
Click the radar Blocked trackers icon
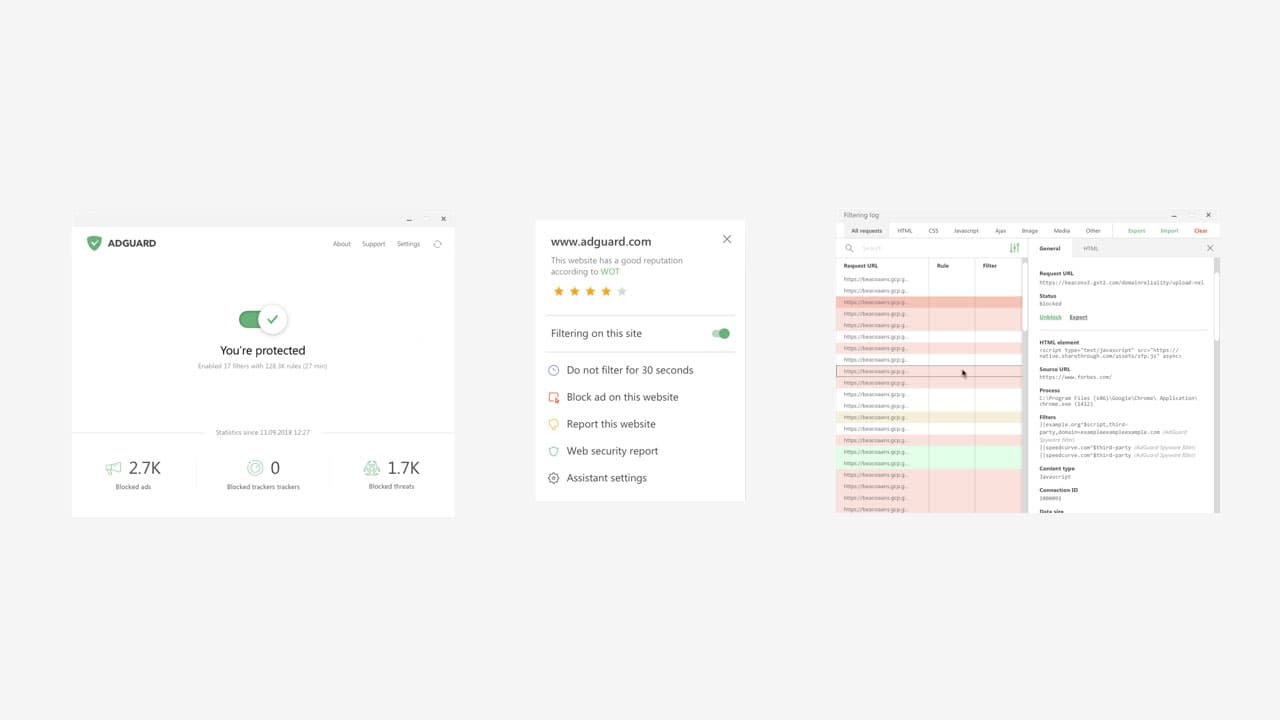pos(255,468)
